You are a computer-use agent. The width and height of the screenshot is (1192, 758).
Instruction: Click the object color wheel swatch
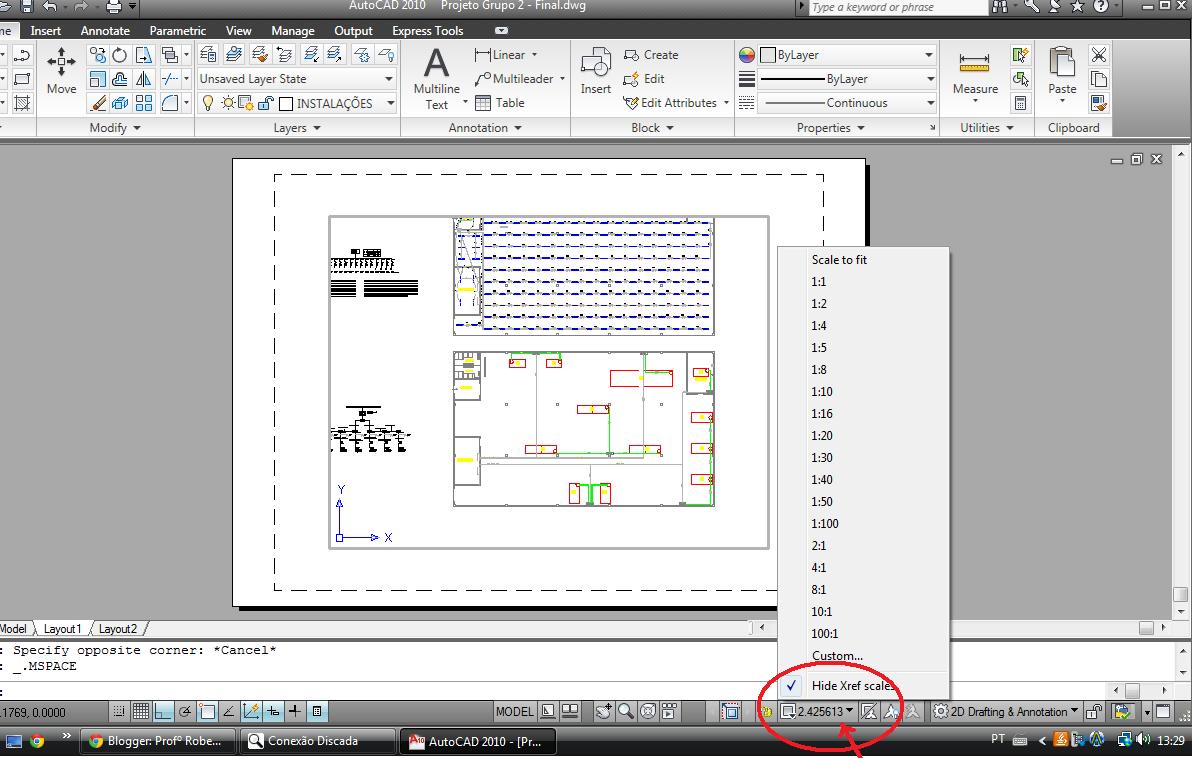pos(747,55)
